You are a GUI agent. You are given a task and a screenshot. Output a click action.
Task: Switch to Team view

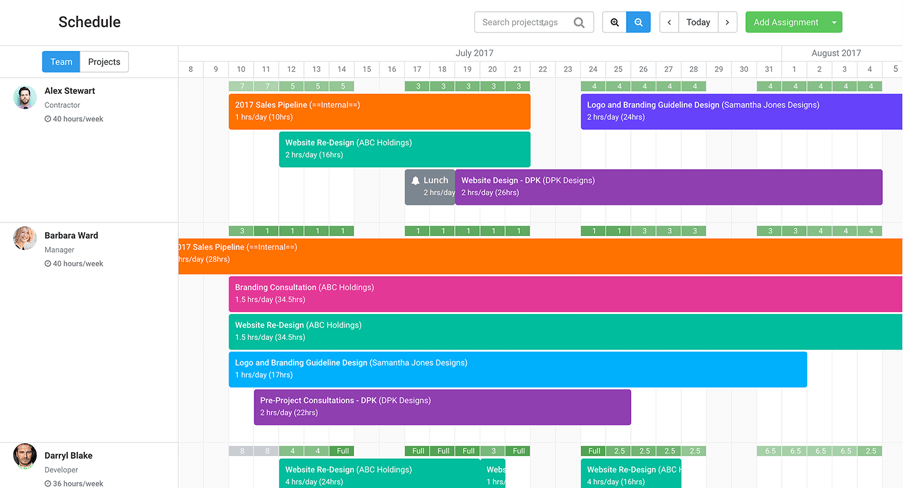(x=61, y=62)
